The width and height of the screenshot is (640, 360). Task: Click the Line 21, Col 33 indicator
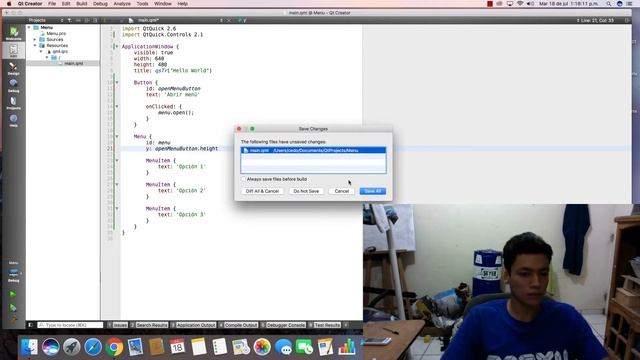[x=598, y=20]
